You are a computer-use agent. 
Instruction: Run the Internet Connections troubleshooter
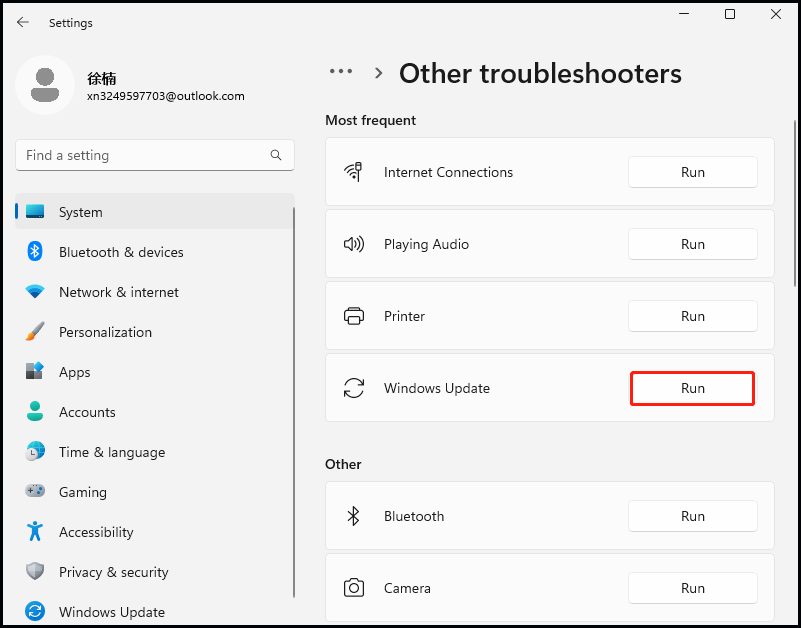pyautogui.click(x=692, y=172)
